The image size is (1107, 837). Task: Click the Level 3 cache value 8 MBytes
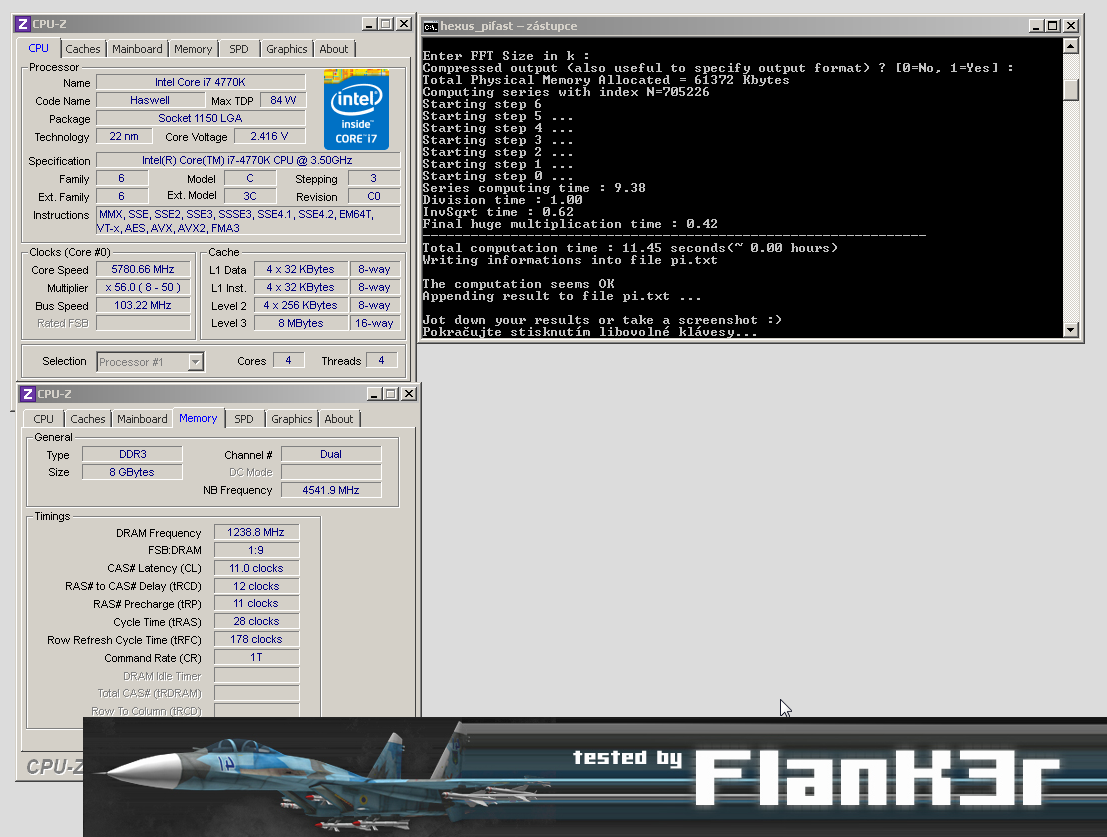(301, 323)
